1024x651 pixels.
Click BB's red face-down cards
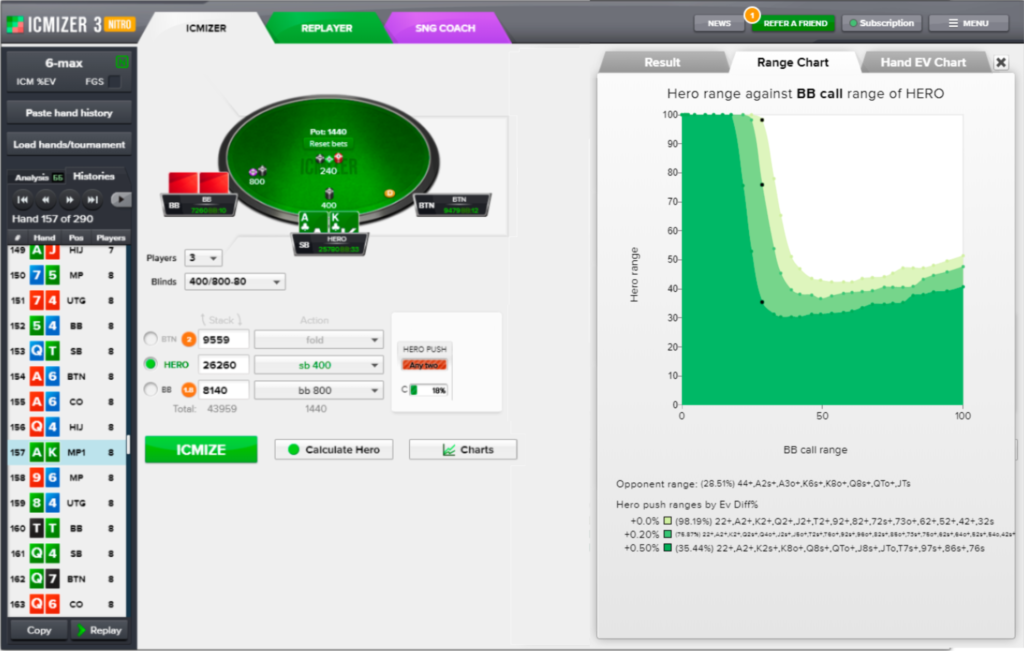(x=199, y=183)
